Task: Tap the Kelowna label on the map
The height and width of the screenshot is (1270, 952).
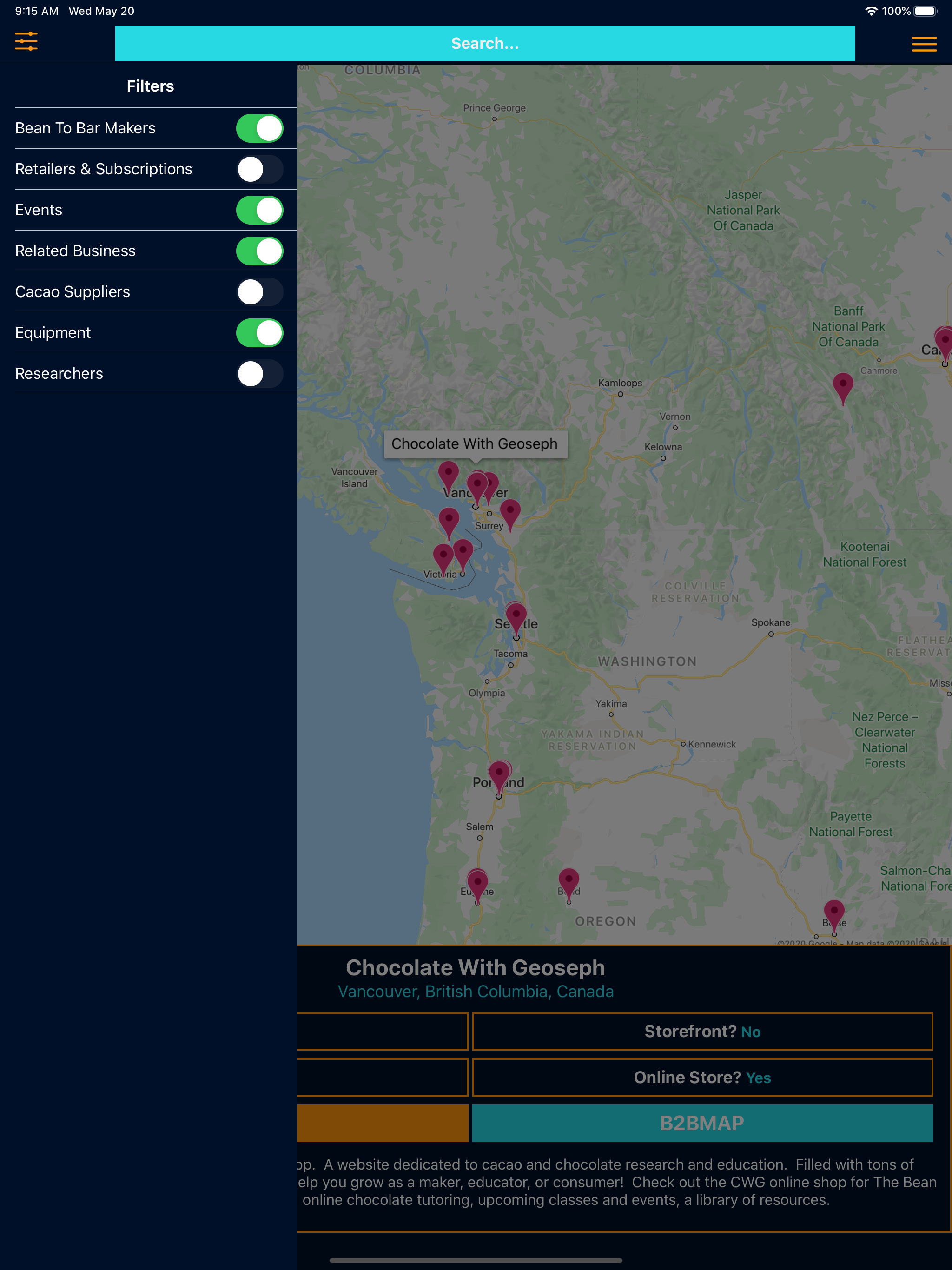Action: pos(663,447)
